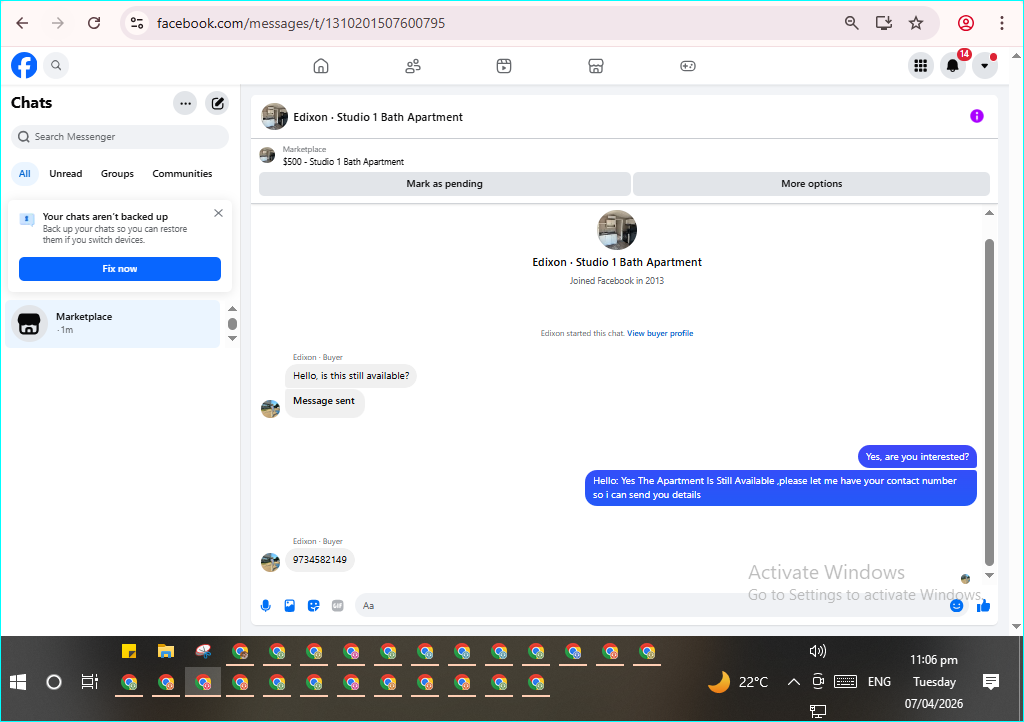Open the emoji picker icon
Screen dimensions: 1024x722
pyautogui.click(x=957, y=606)
